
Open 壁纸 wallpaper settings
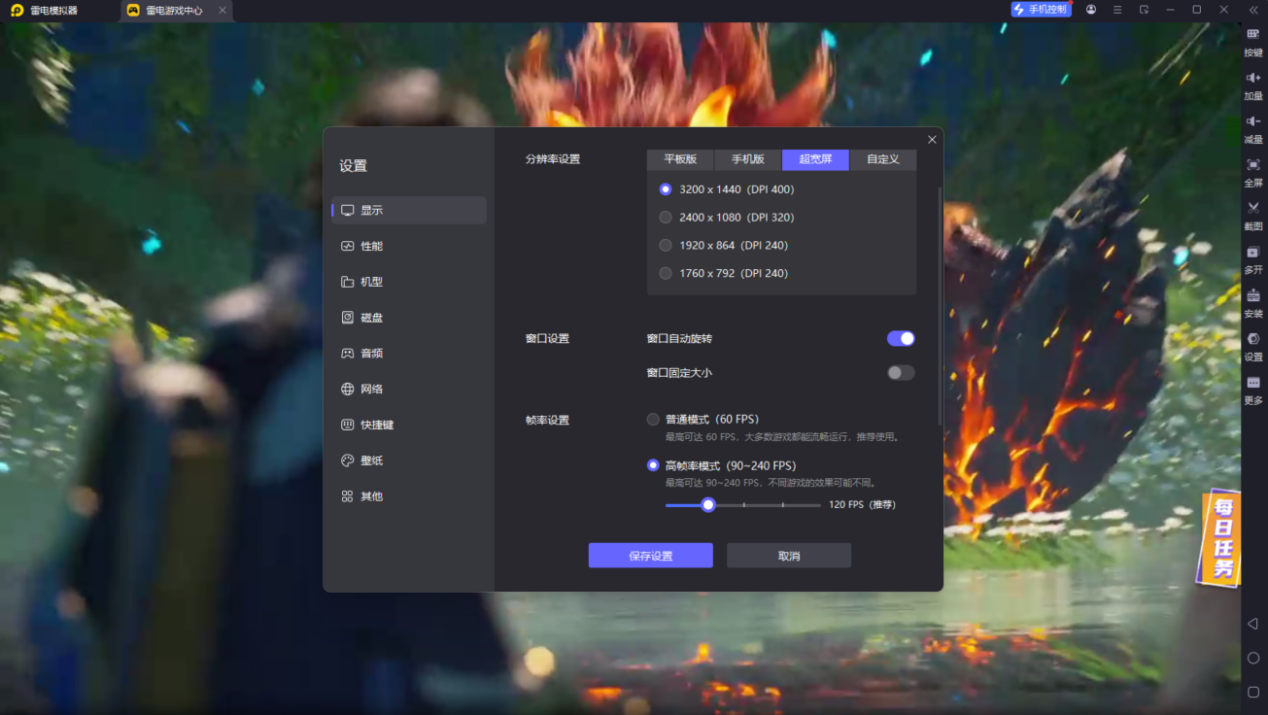tap(409, 461)
